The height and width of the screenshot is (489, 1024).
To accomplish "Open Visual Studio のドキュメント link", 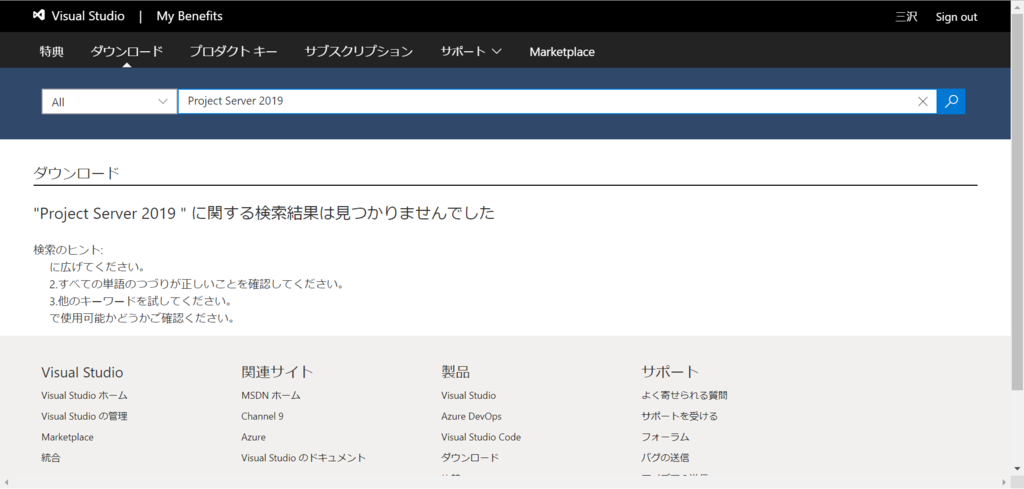I will click(x=303, y=458).
